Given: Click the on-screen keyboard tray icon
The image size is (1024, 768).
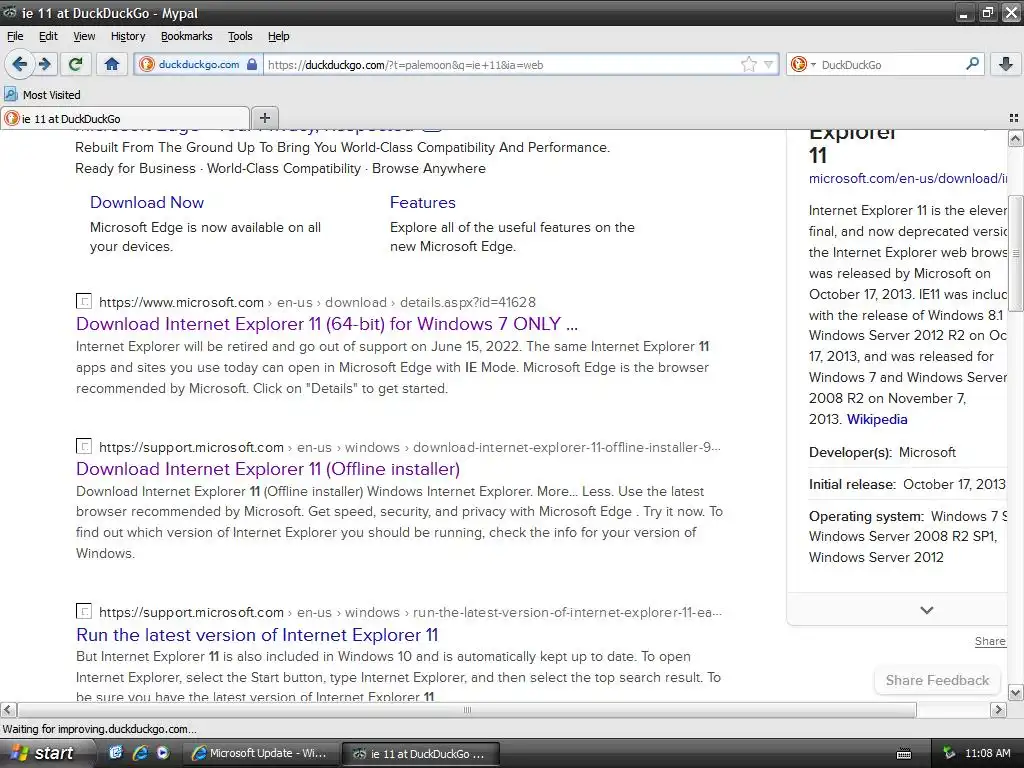Looking at the screenshot, I should pos(904,754).
